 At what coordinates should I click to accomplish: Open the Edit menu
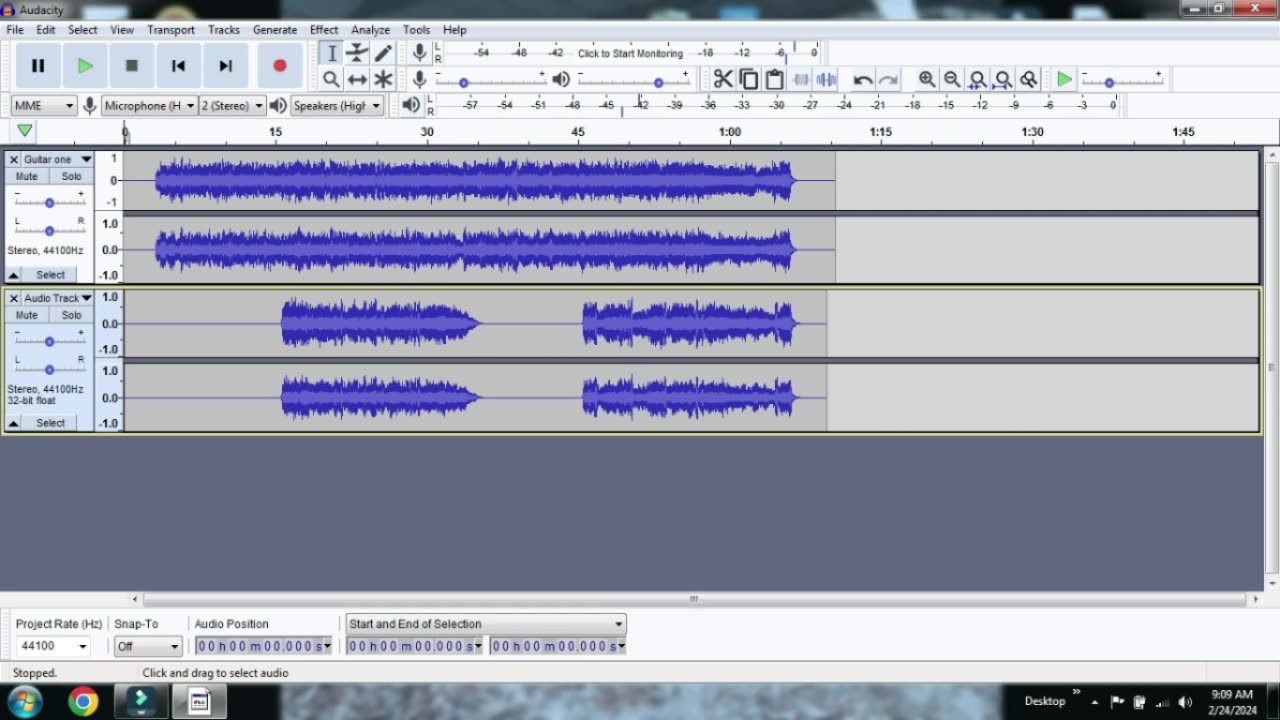coord(46,30)
